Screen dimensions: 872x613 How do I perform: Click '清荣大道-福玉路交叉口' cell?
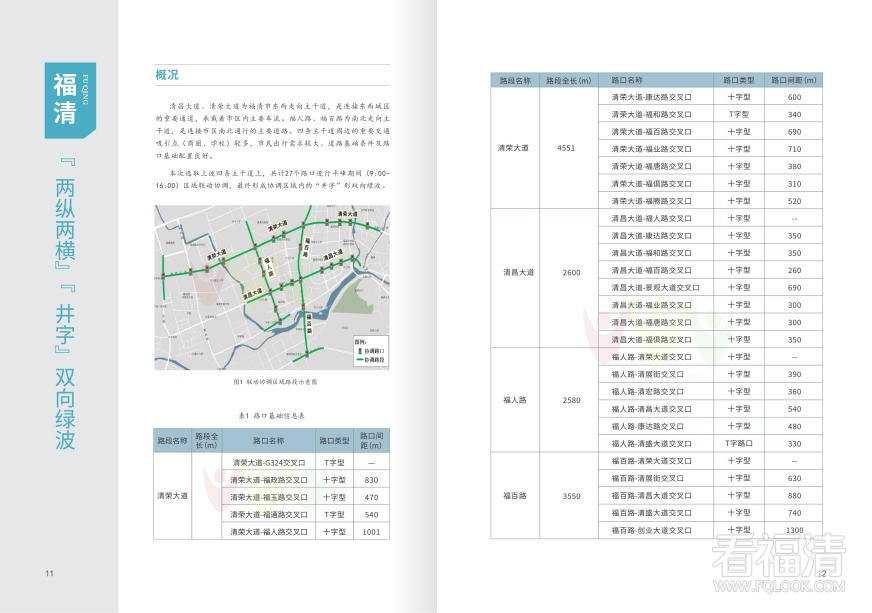[269, 497]
